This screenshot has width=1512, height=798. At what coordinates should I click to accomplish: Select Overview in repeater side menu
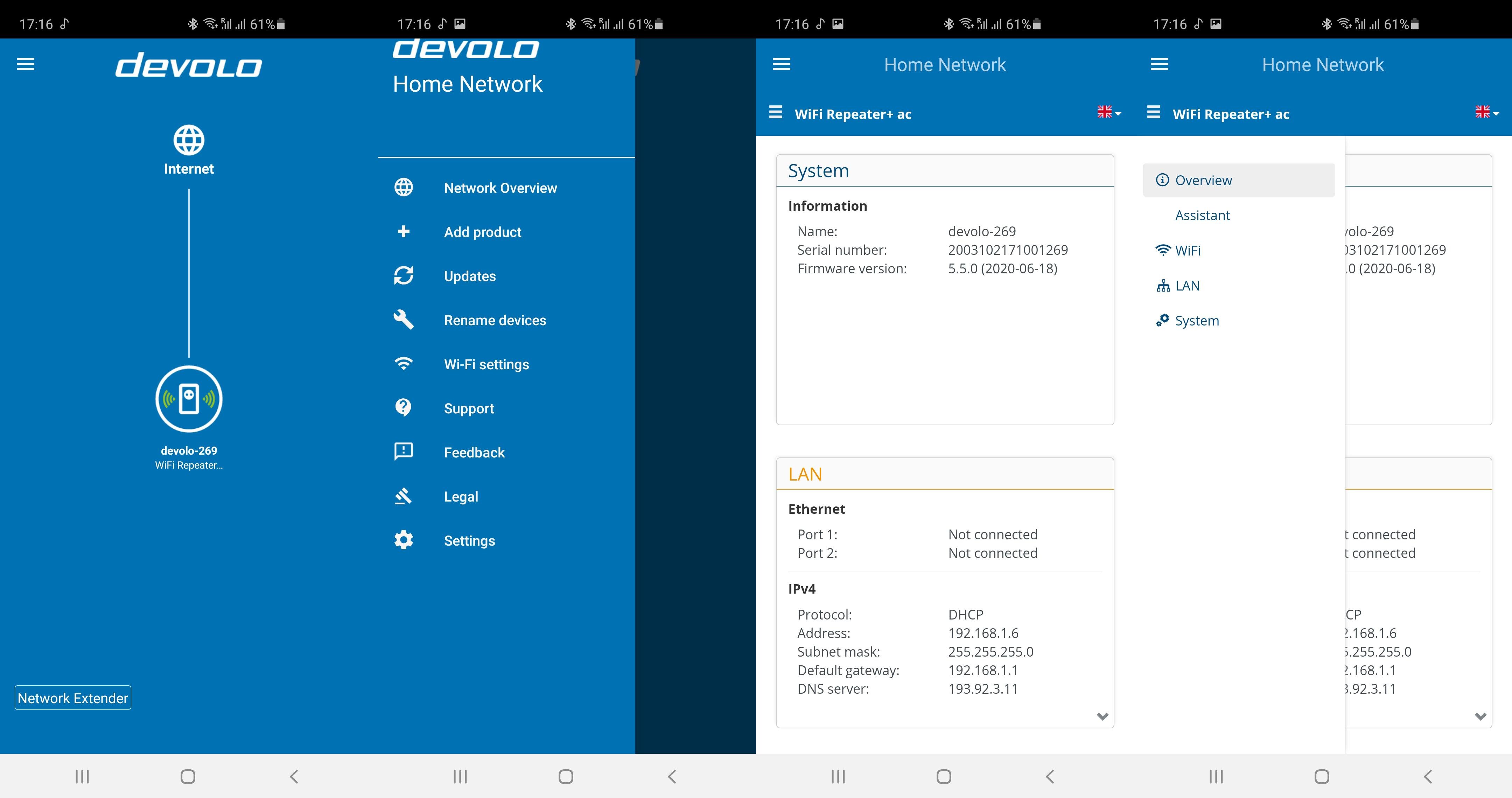pos(1239,180)
